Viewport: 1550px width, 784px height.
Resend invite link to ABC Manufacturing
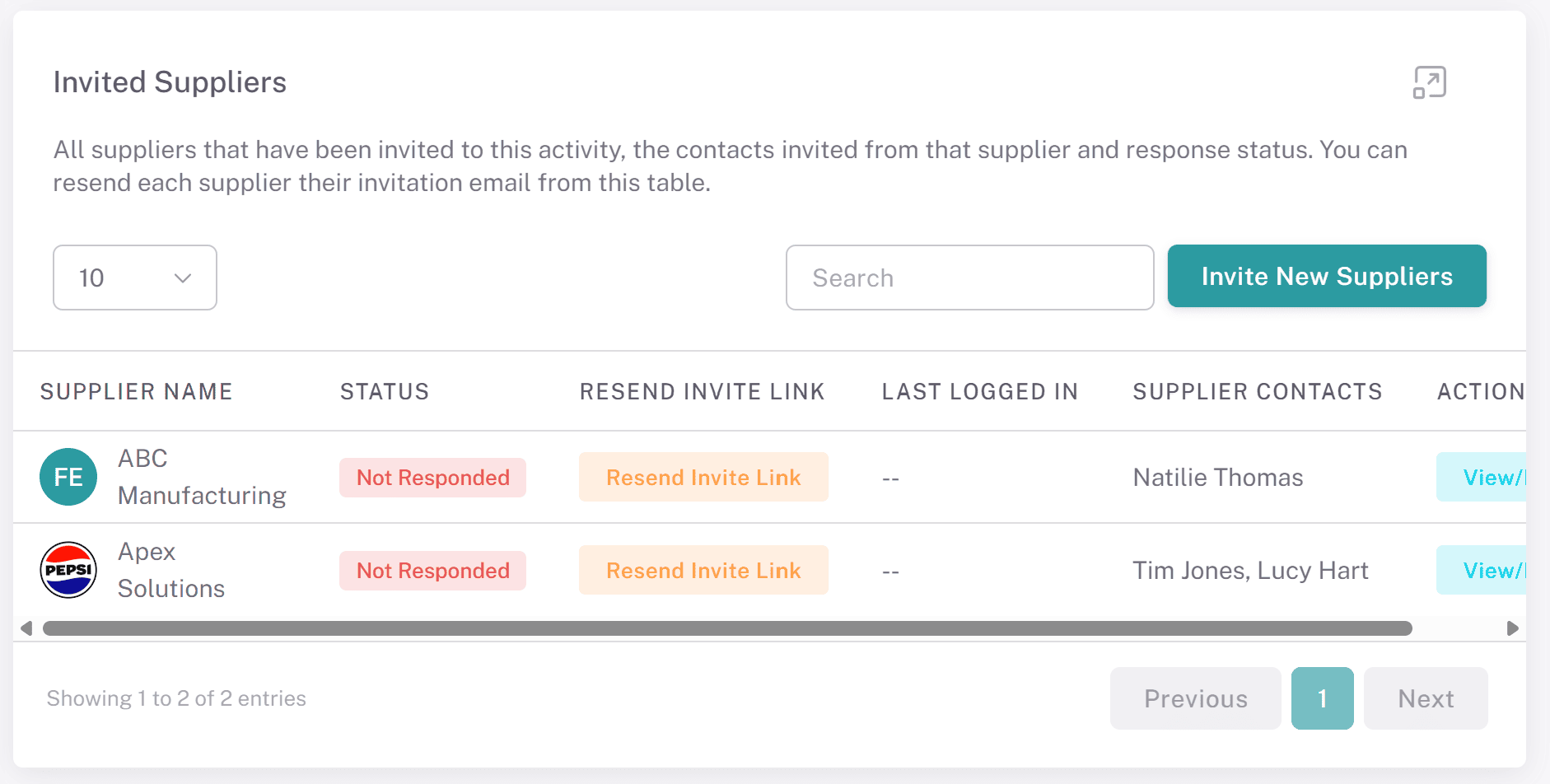(x=703, y=477)
